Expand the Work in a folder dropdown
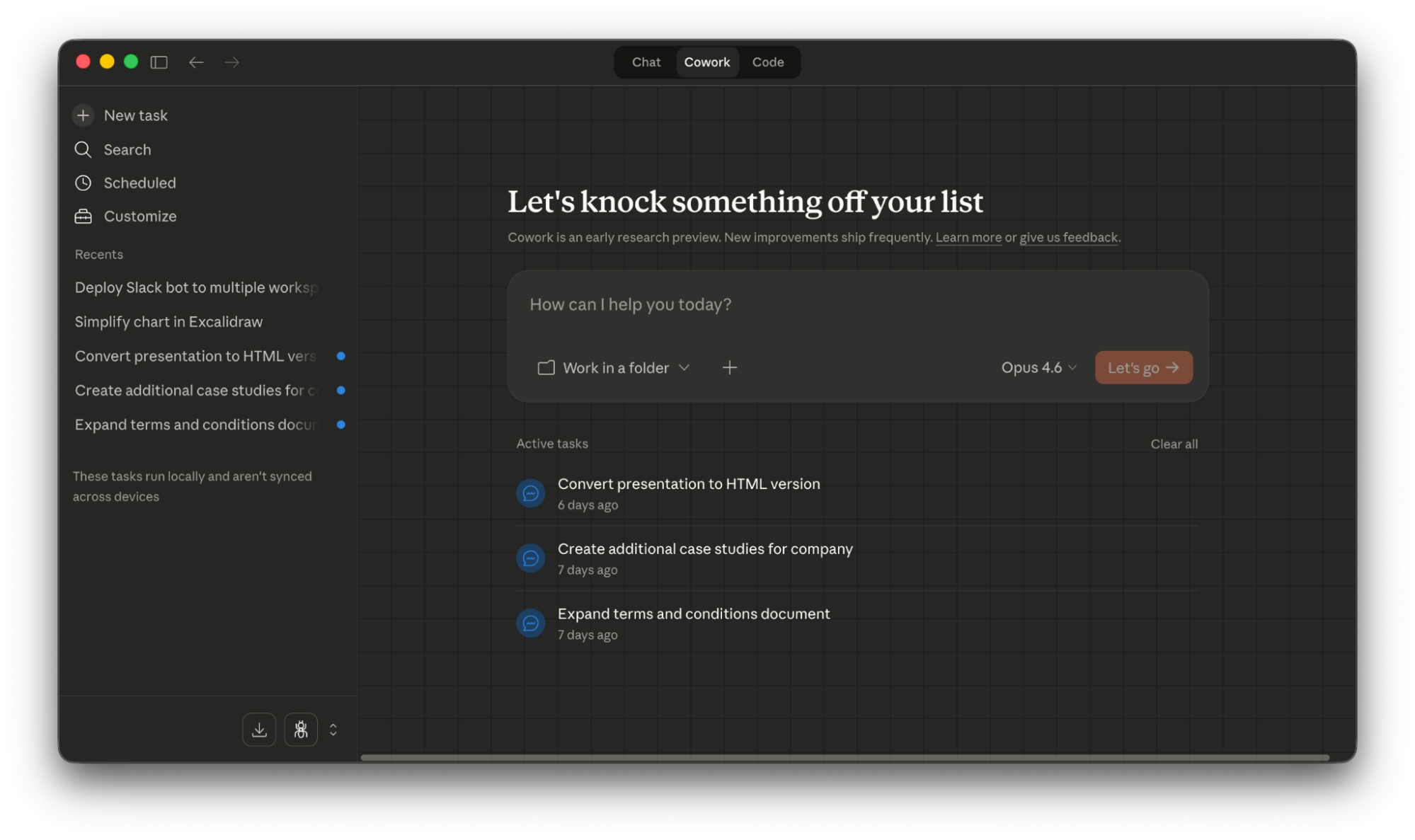This screenshot has height=840, width=1415. point(614,367)
